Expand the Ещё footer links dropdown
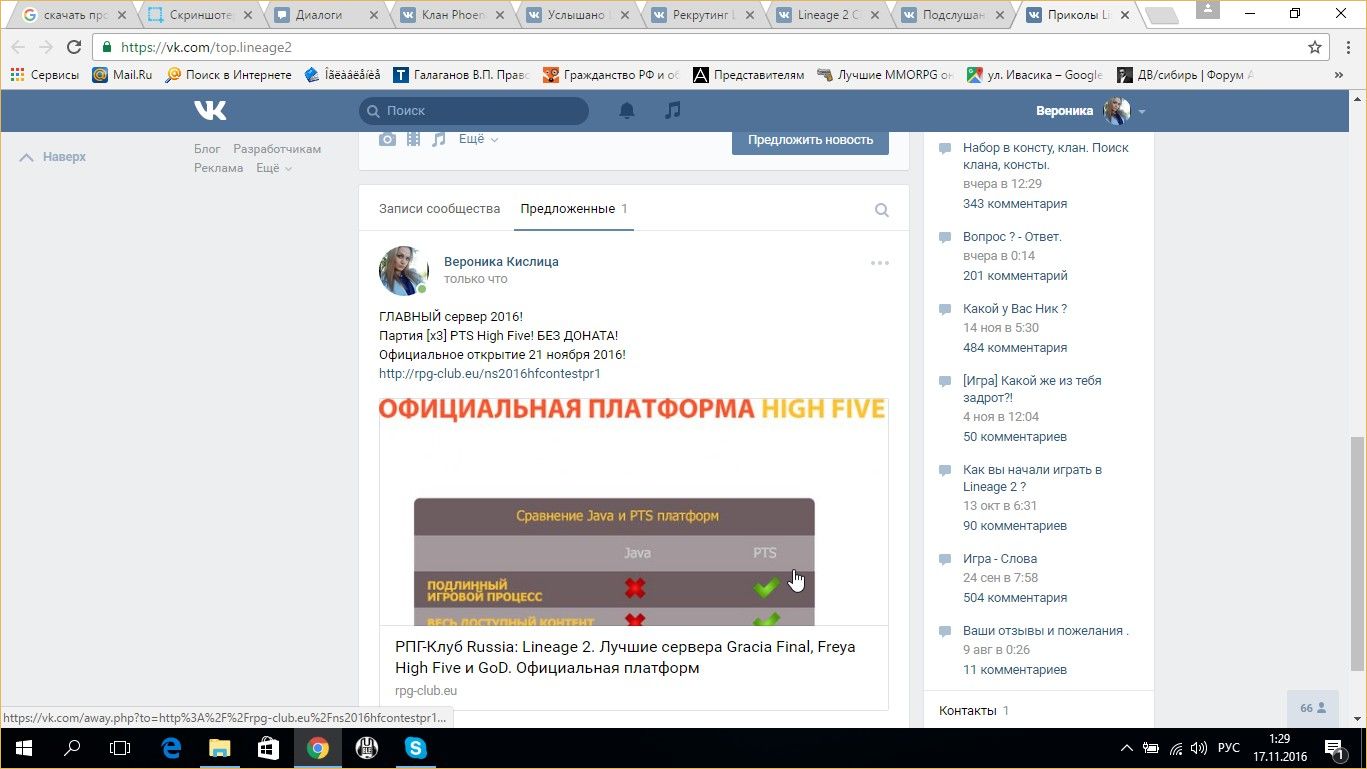1367x769 pixels. click(273, 168)
